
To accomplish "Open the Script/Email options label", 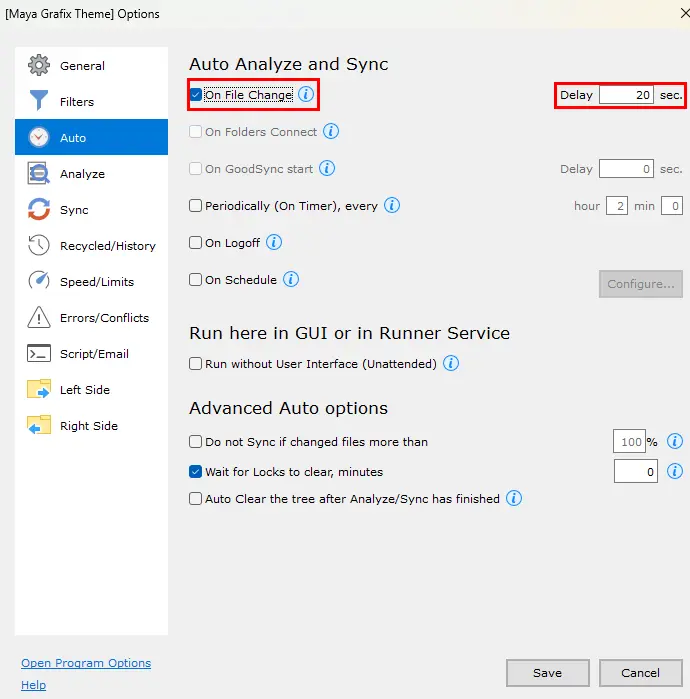I will pyautogui.click(x=94, y=354).
